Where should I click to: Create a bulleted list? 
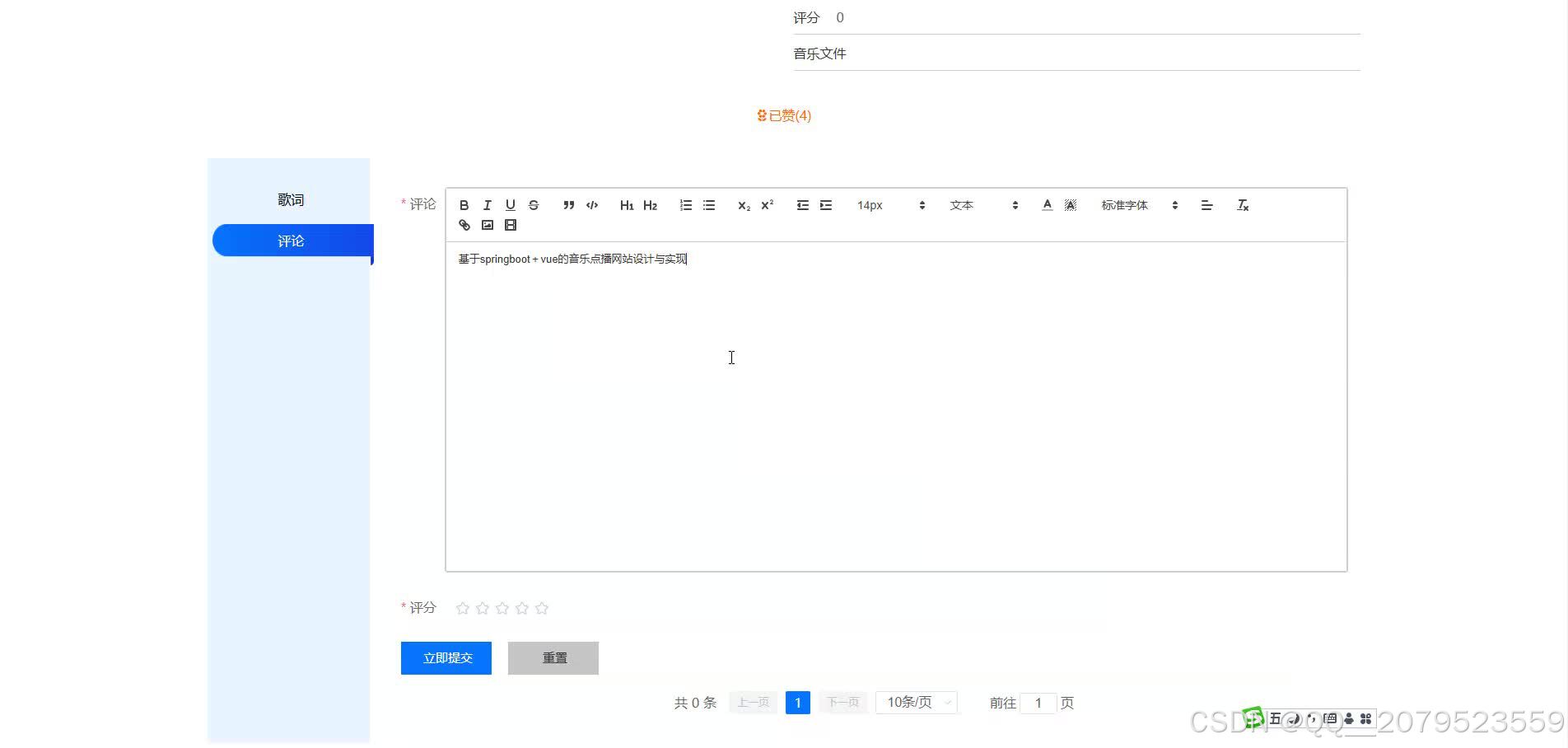(708, 205)
